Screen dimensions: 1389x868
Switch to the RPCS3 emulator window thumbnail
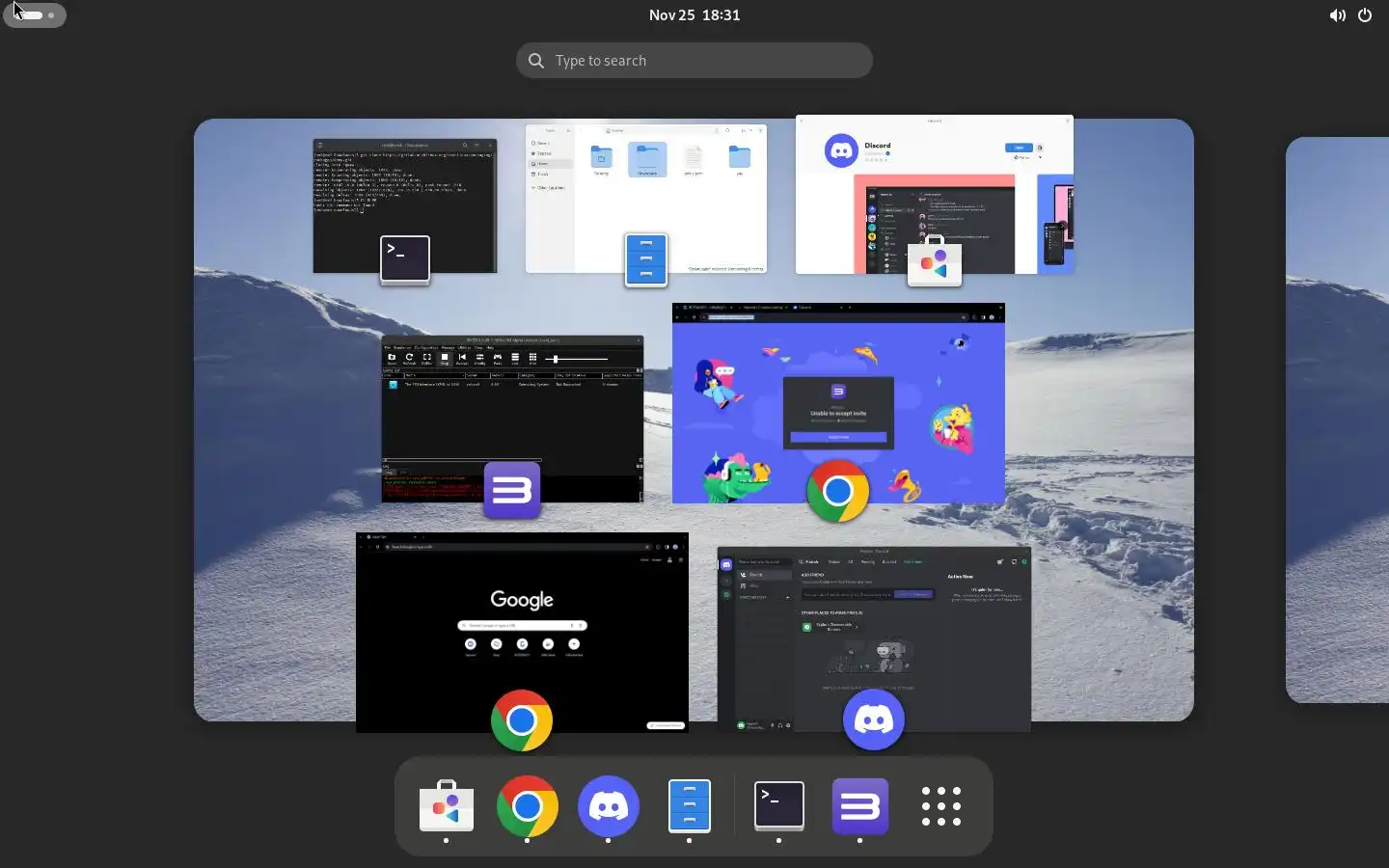click(x=512, y=419)
